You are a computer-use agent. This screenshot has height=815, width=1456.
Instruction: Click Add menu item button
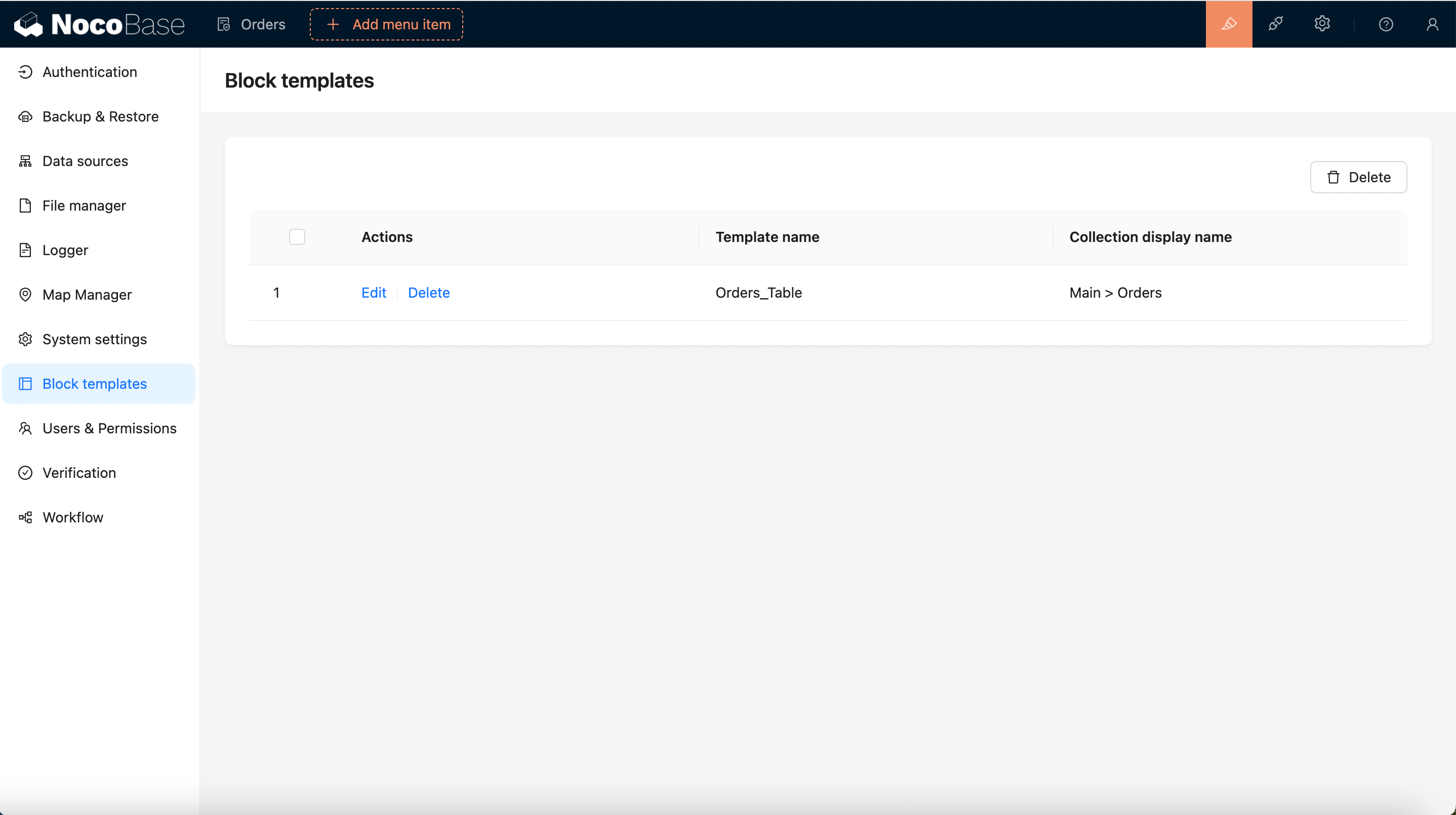387,24
